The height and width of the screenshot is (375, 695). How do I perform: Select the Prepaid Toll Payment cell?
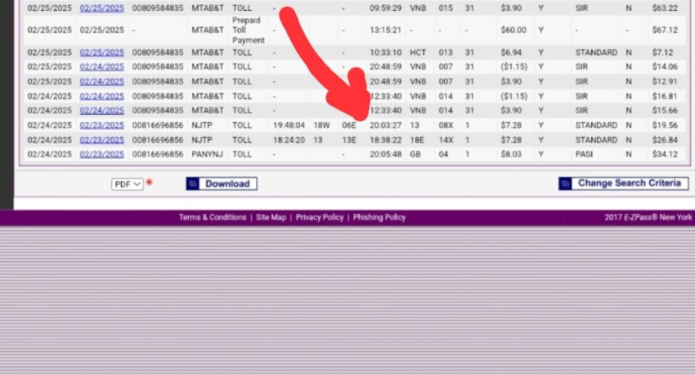pyautogui.click(x=248, y=30)
